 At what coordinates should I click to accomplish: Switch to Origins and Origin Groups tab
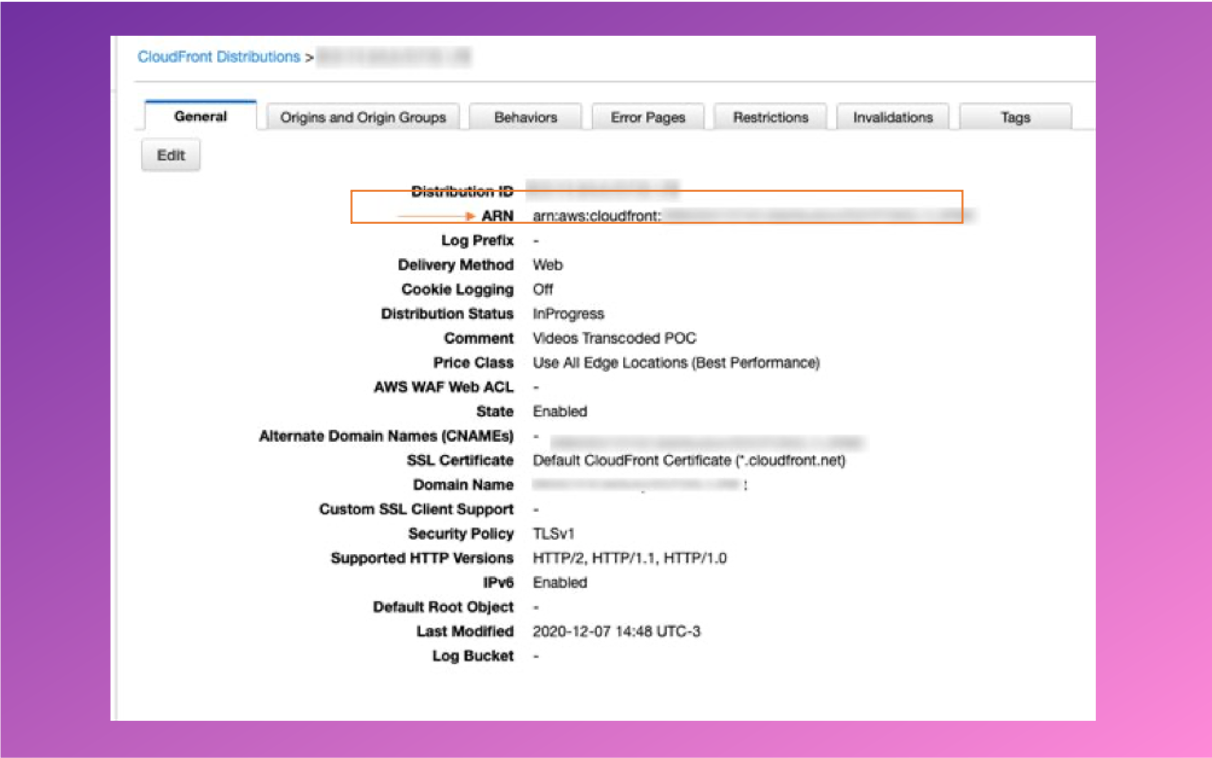click(363, 117)
